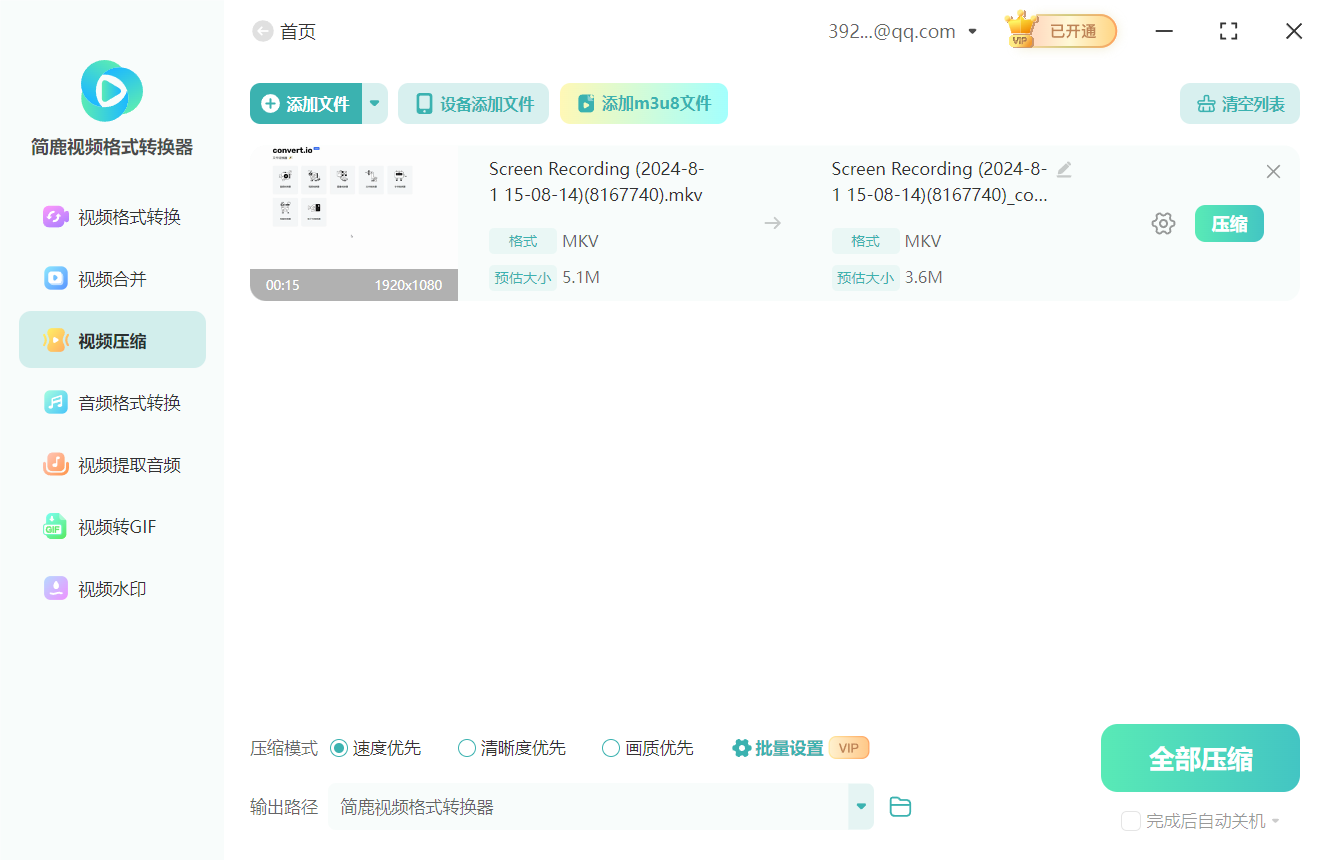The height and width of the screenshot is (860, 1326).
Task: Open the output folder browser icon
Action: click(899, 806)
